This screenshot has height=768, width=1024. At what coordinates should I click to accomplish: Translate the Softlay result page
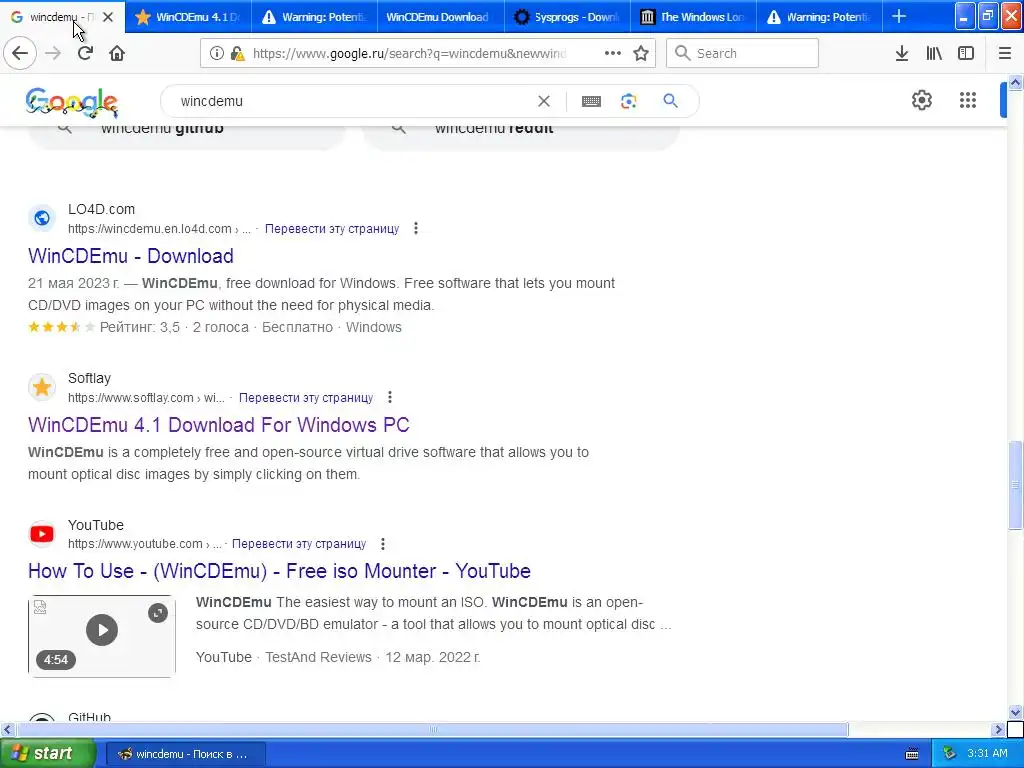(306, 398)
